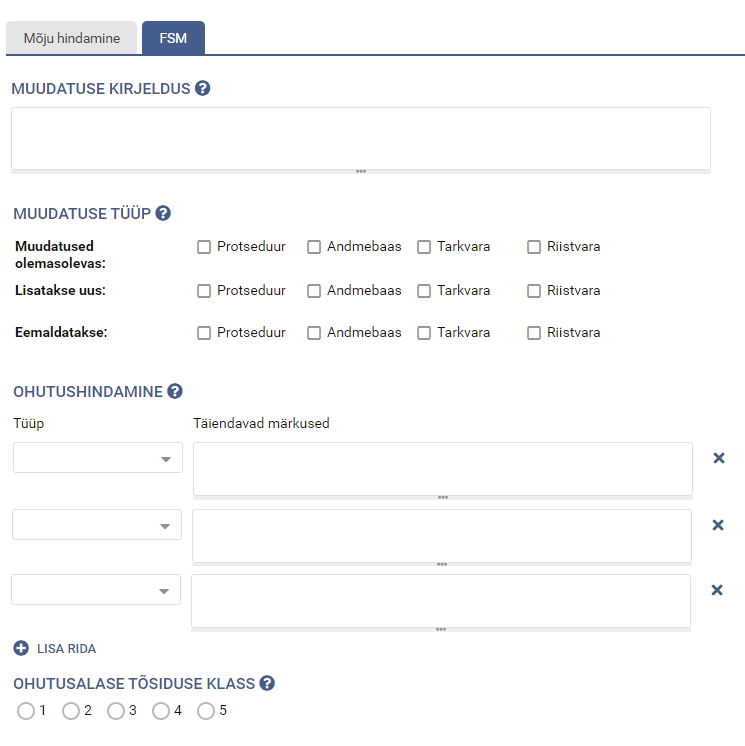Image resolution: width=745 pixels, height=746 pixels.
Task: Enable Protseduur in Lisatakse uus row
Action: click(x=204, y=291)
